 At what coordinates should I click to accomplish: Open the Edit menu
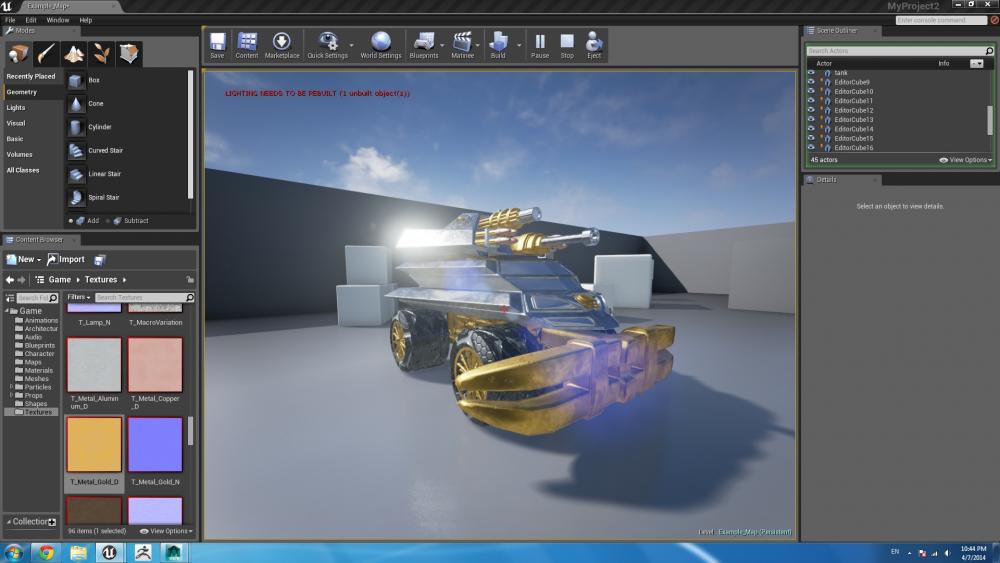(31, 20)
